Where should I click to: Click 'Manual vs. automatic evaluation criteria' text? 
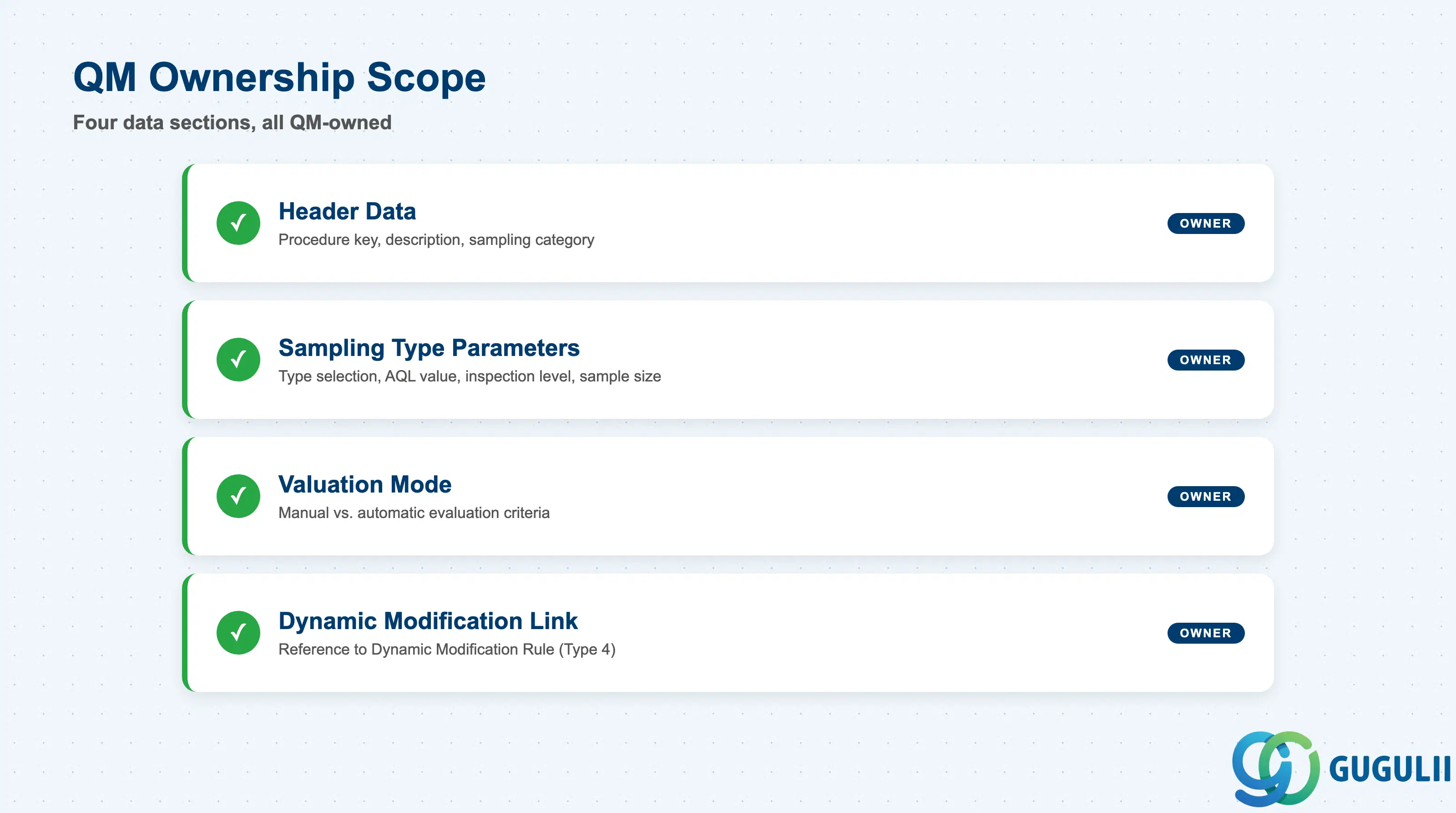pos(414,513)
